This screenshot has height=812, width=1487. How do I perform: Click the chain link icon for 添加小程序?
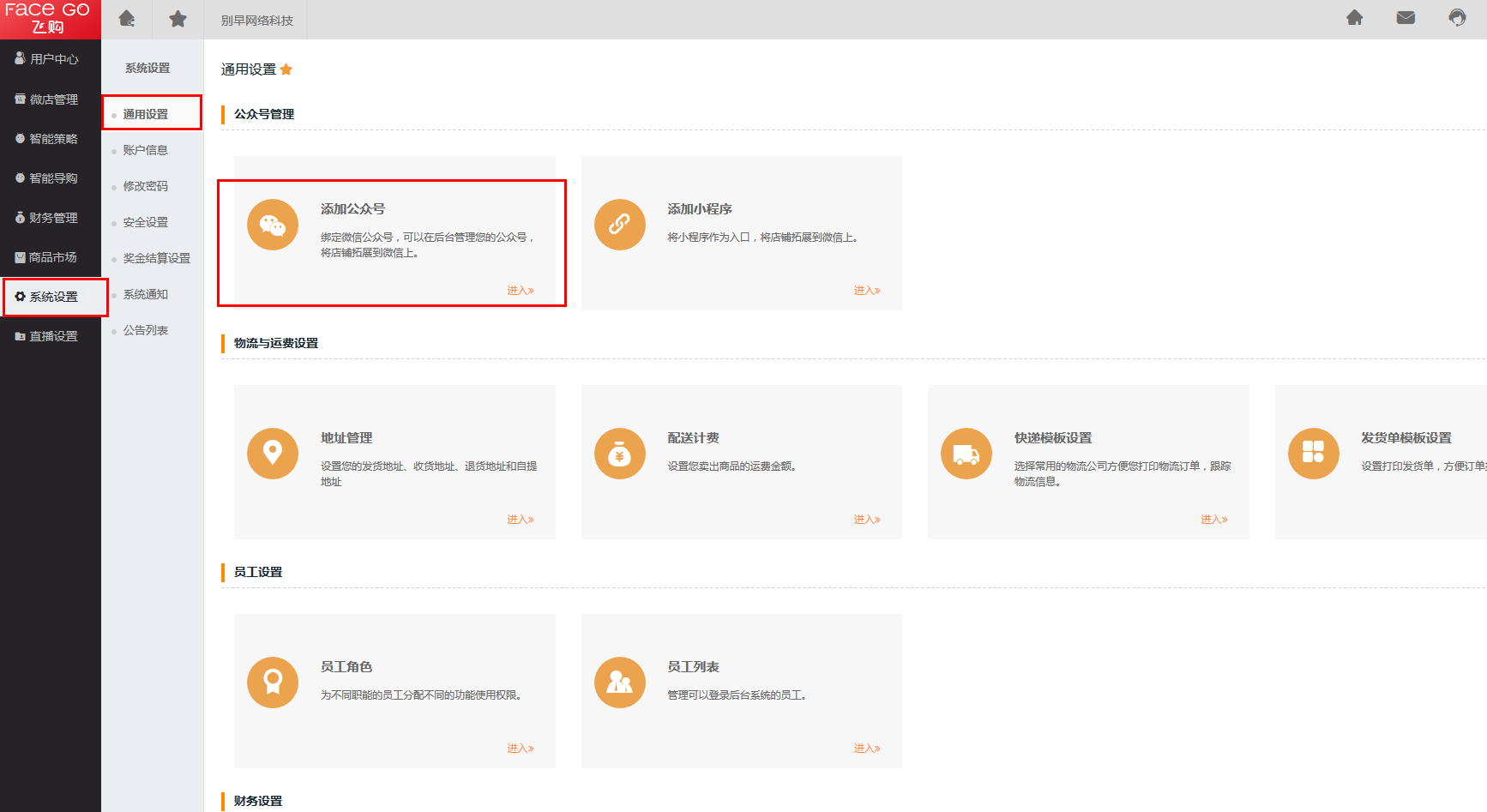pyautogui.click(x=619, y=225)
